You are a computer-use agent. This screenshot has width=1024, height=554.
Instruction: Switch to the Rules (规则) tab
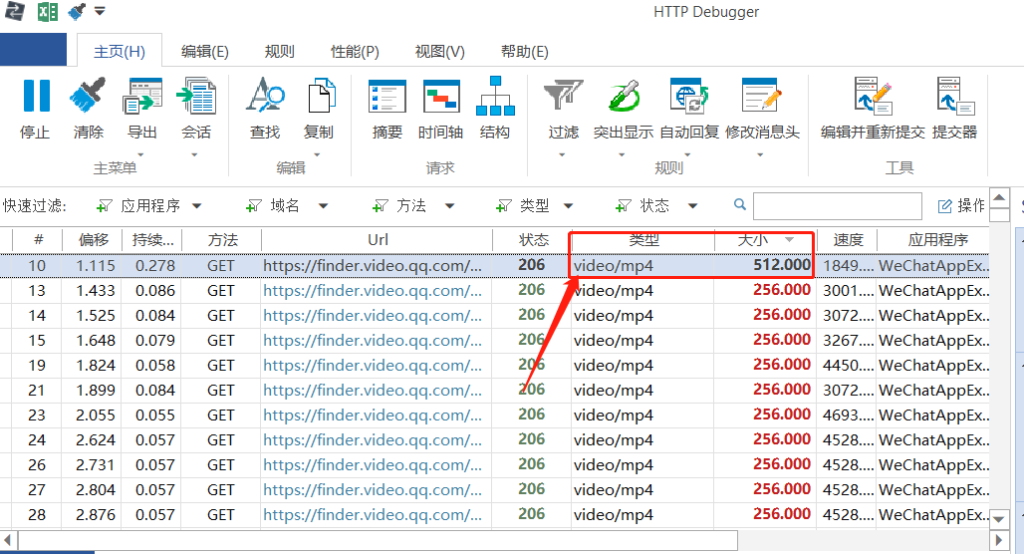280,52
